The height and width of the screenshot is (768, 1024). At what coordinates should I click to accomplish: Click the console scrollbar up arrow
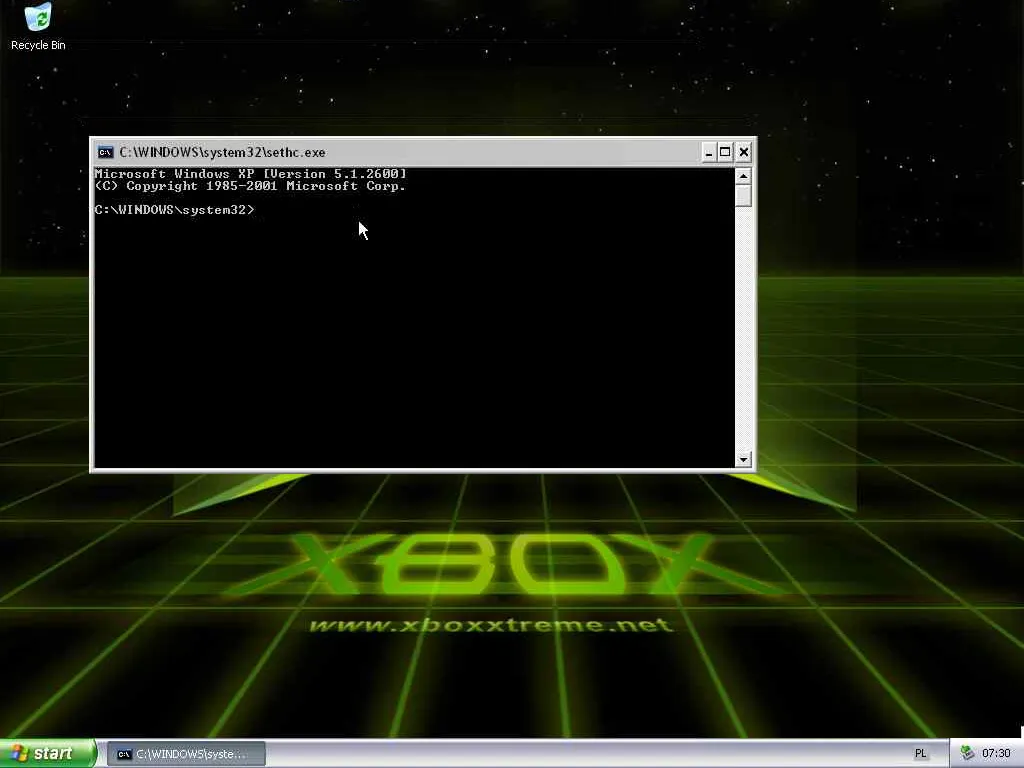point(743,176)
